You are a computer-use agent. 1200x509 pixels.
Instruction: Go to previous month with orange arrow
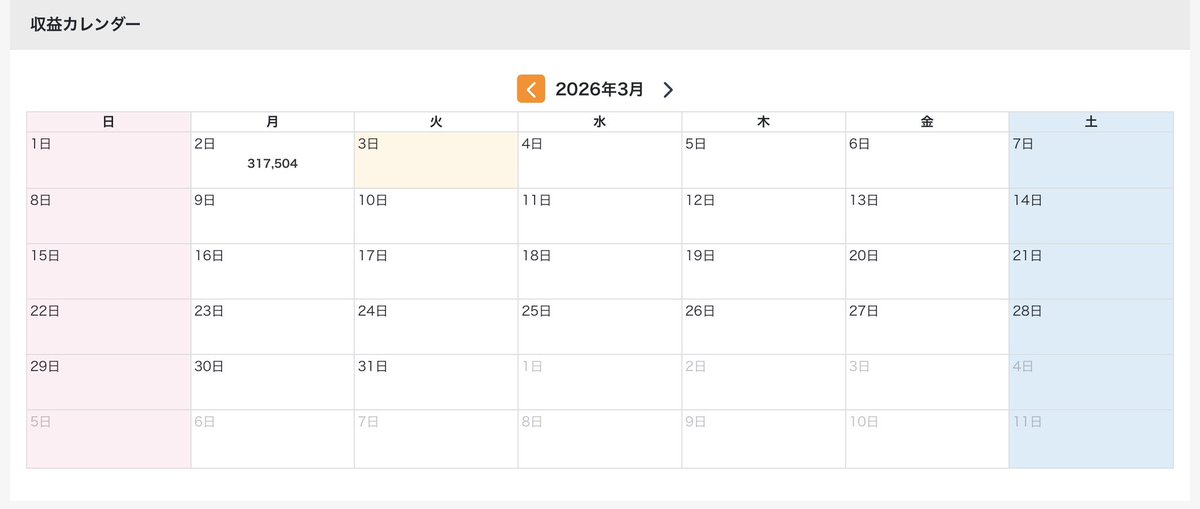pyautogui.click(x=531, y=89)
